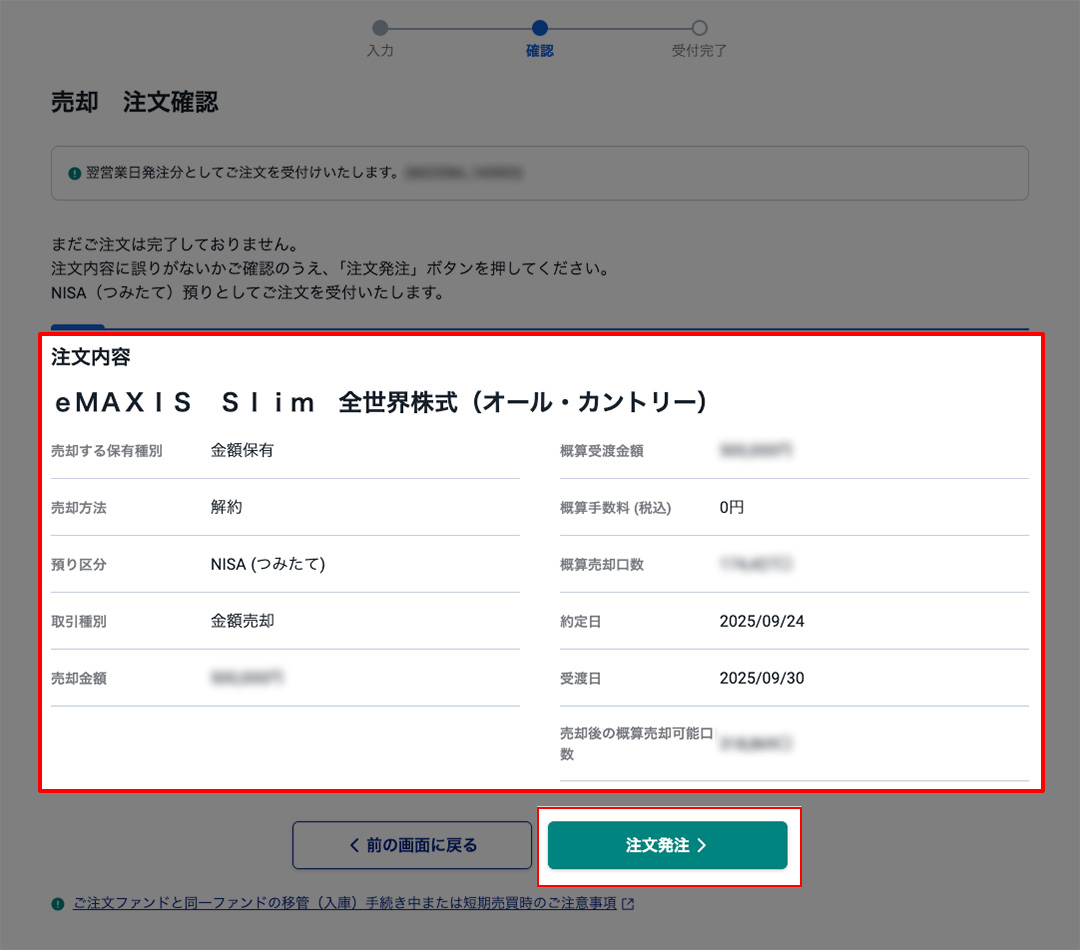The height and width of the screenshot is (950, 1080).
Task: Click the 受渡日 value 2025/09/30
Action: pyautogui.click(x=761, y=678)
